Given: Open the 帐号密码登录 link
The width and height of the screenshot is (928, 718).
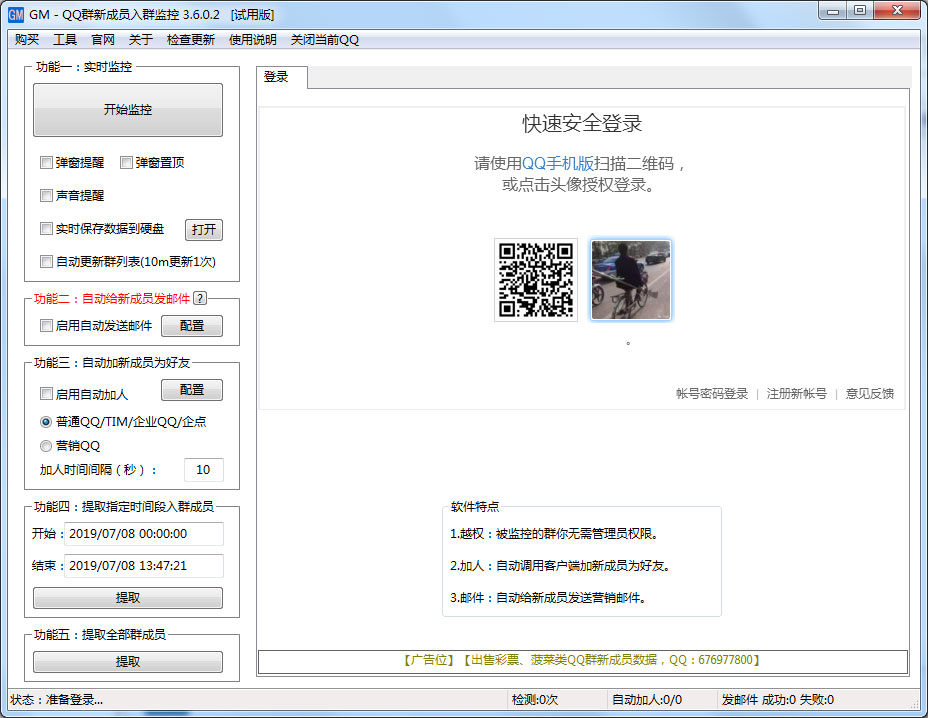Looking at the screenshot, I should (711, 394).
